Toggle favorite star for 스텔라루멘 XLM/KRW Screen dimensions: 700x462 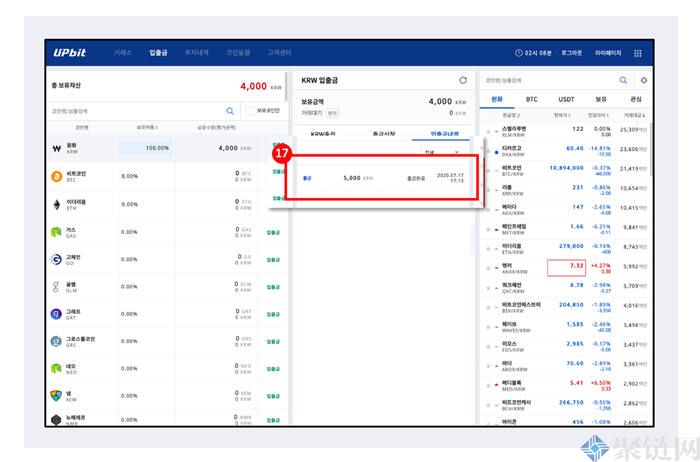click(x=488, y=130)
